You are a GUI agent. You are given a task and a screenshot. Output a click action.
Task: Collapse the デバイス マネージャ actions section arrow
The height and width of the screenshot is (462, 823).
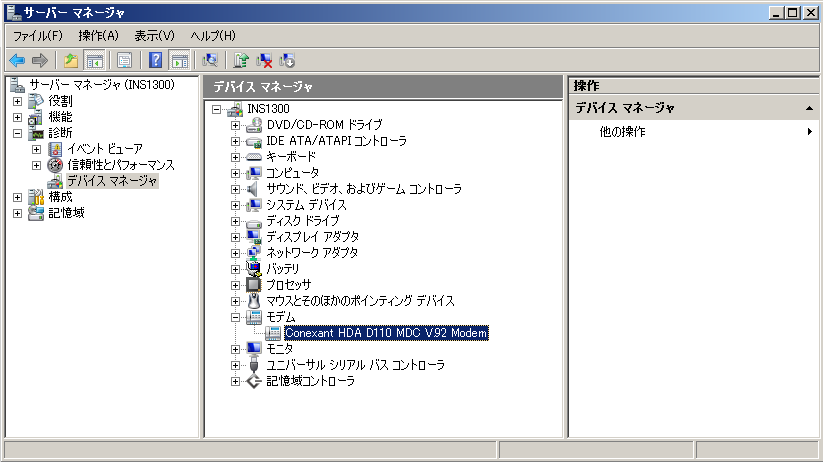pos(809,108)
